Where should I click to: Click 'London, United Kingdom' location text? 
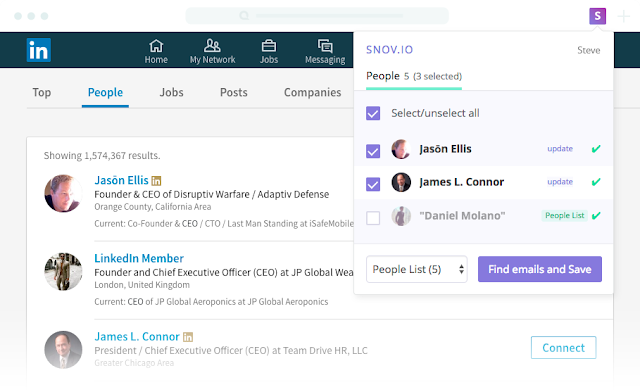(142, 285)
